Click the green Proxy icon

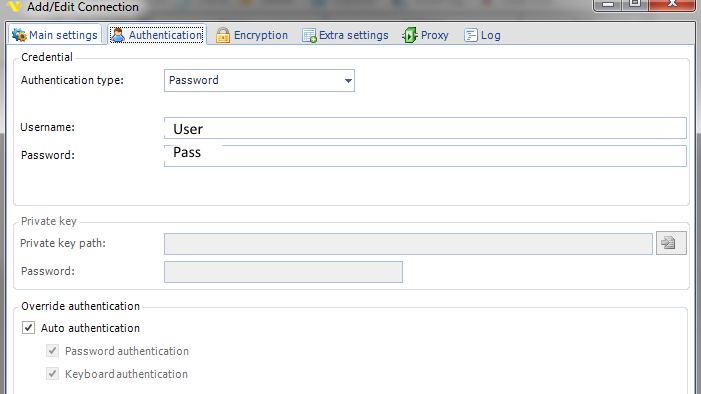[410, 35]
